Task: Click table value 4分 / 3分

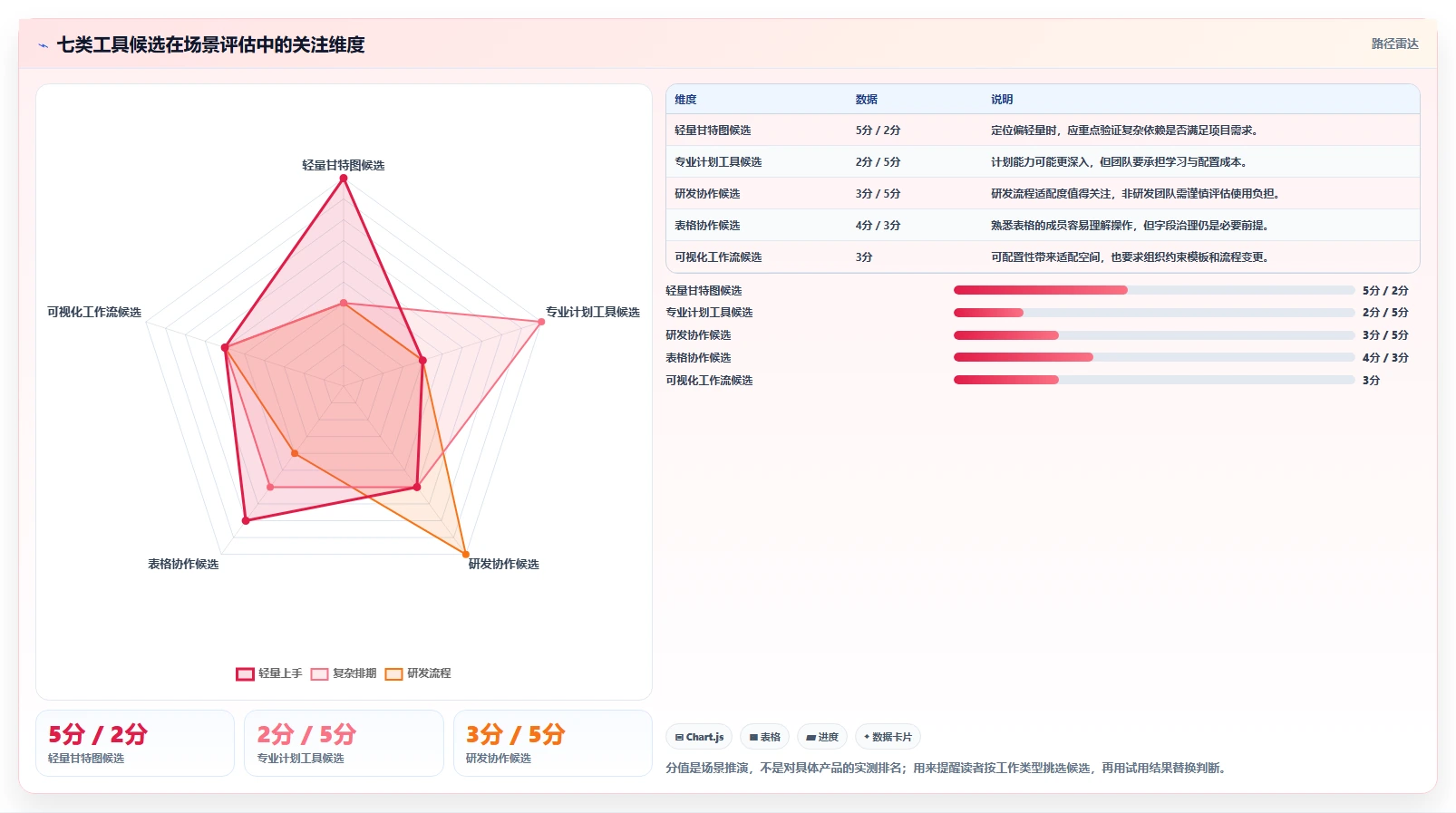Action: pyautogui.click(x=878, y=226)
